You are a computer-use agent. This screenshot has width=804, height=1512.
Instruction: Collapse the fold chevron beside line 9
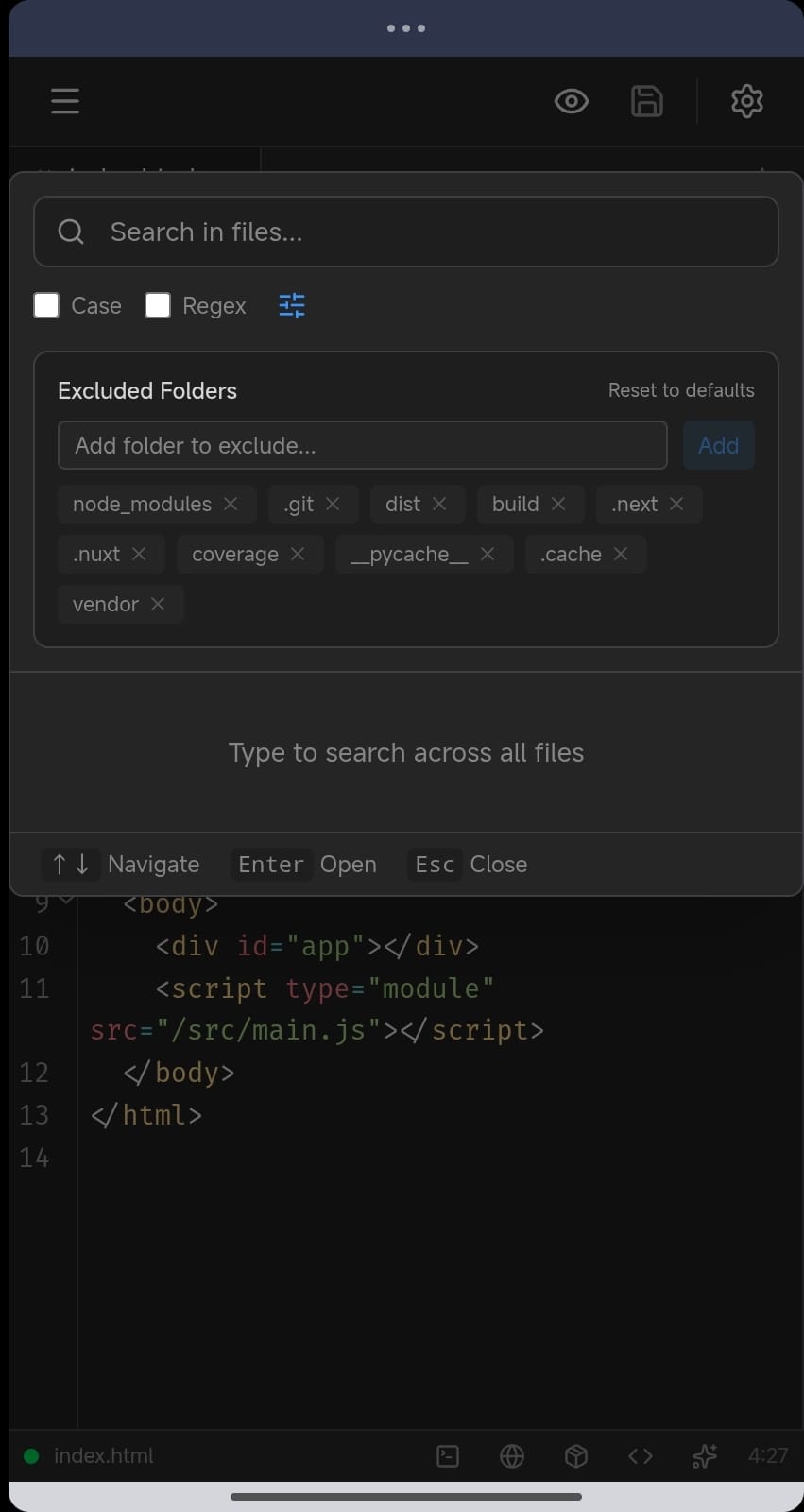click(66, 901)
